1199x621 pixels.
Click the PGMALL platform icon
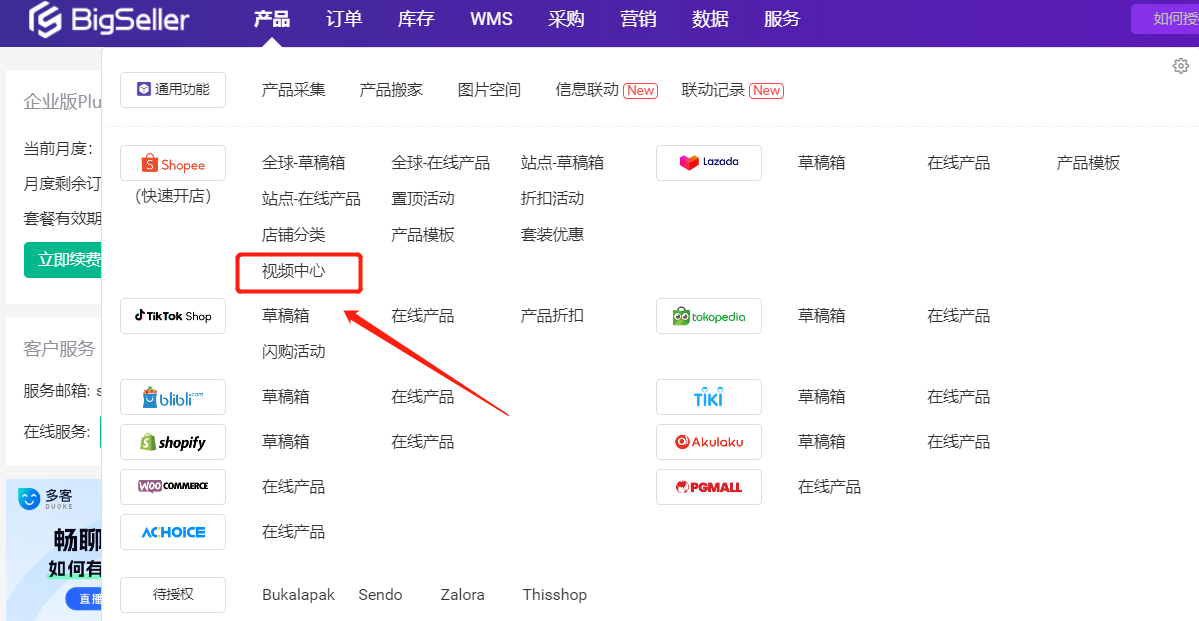pos(708,486)
